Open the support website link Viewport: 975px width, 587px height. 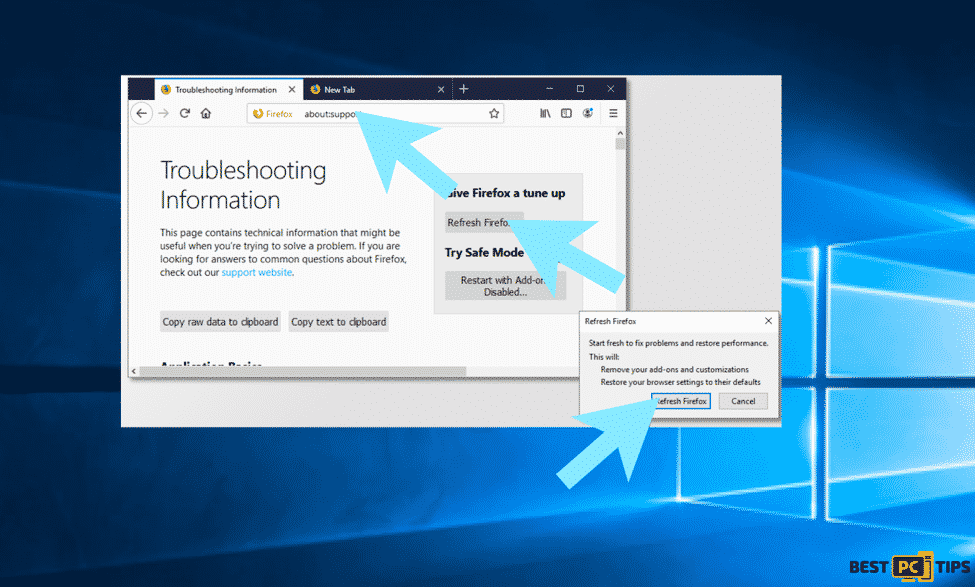click(x=257, y=272)
